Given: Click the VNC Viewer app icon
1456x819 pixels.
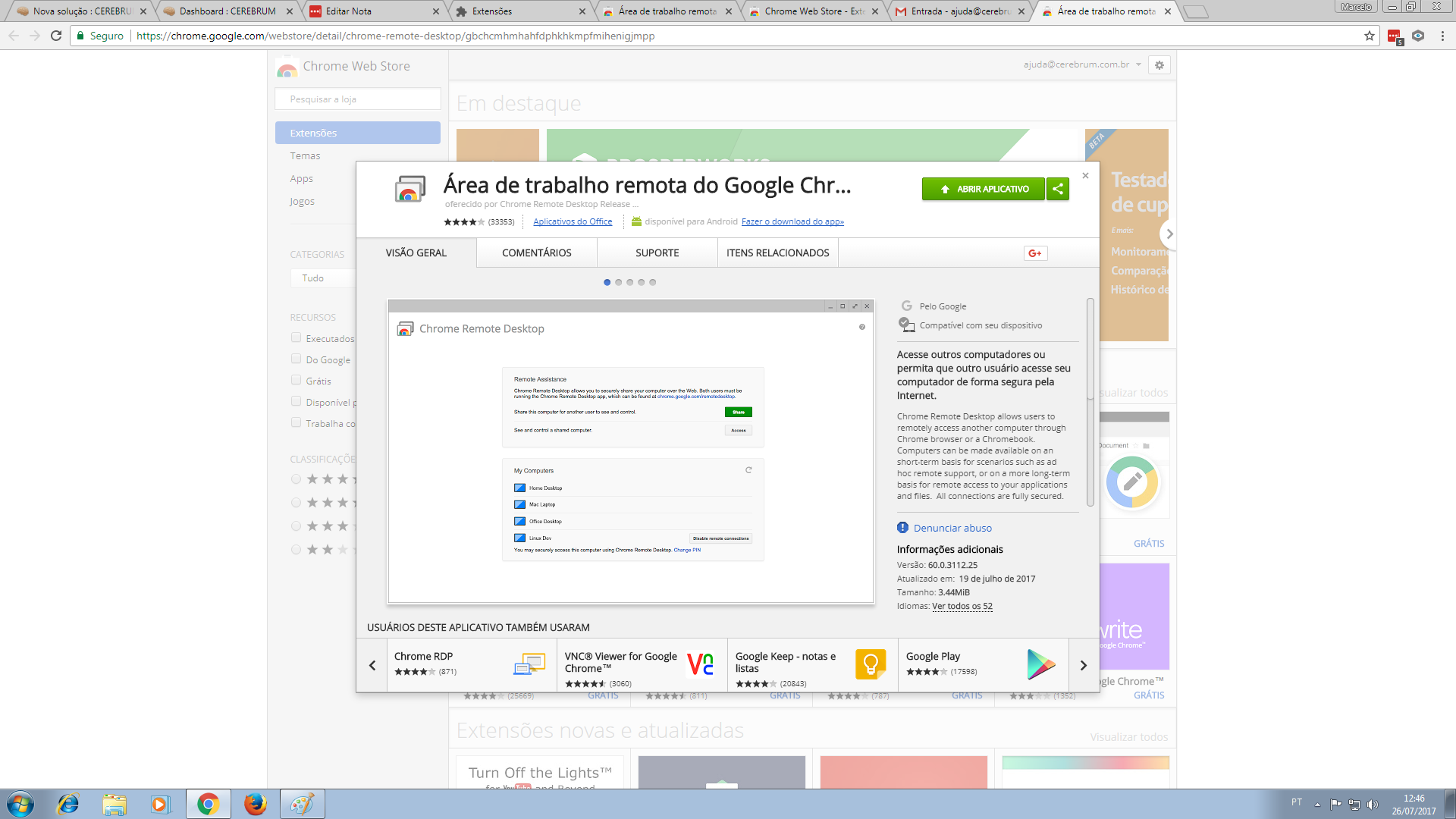Looking at the screenshot, I should click(700, 664).
